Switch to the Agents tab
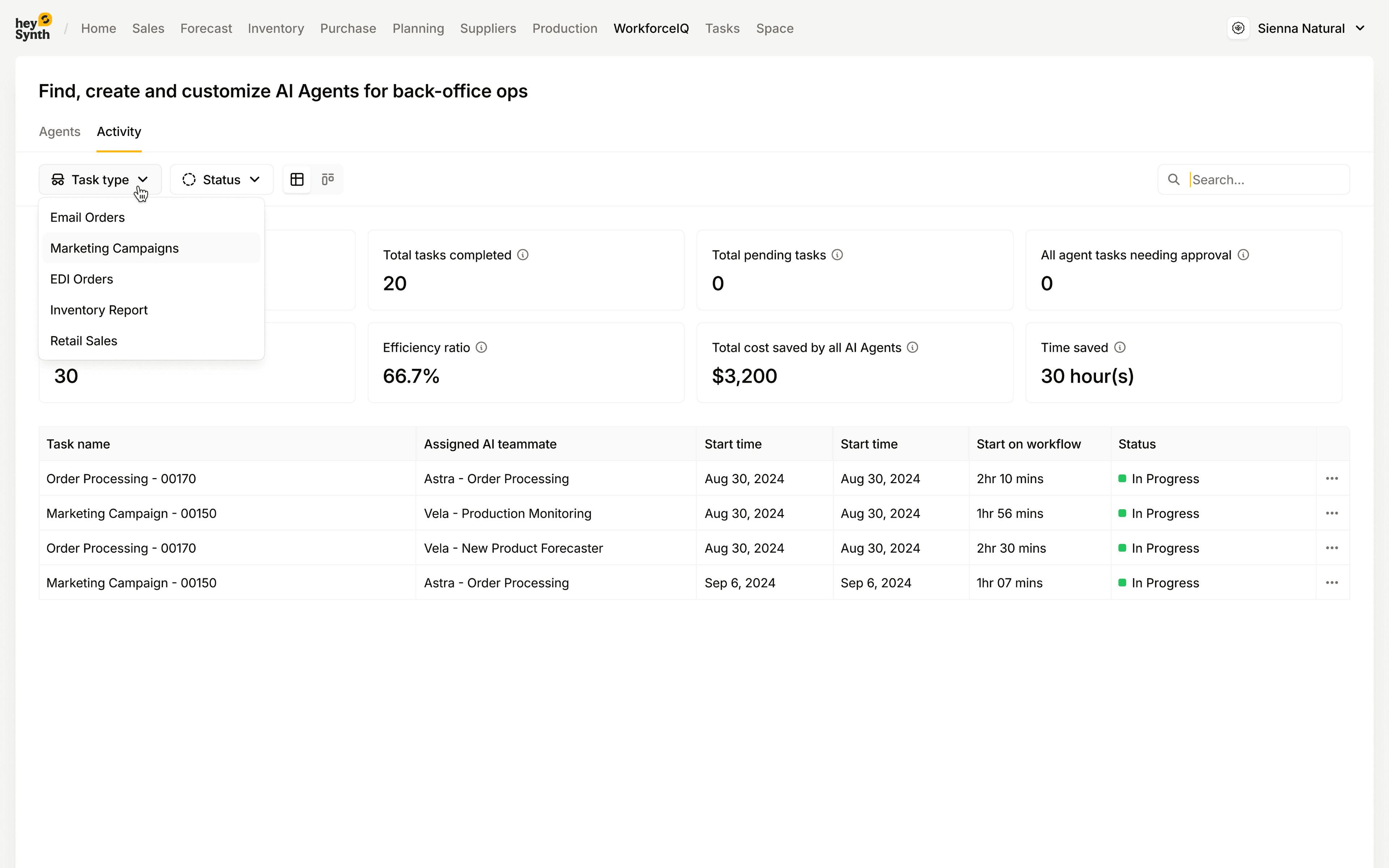The height and width of the screenshot is (868, 1389). coord(60,131)
